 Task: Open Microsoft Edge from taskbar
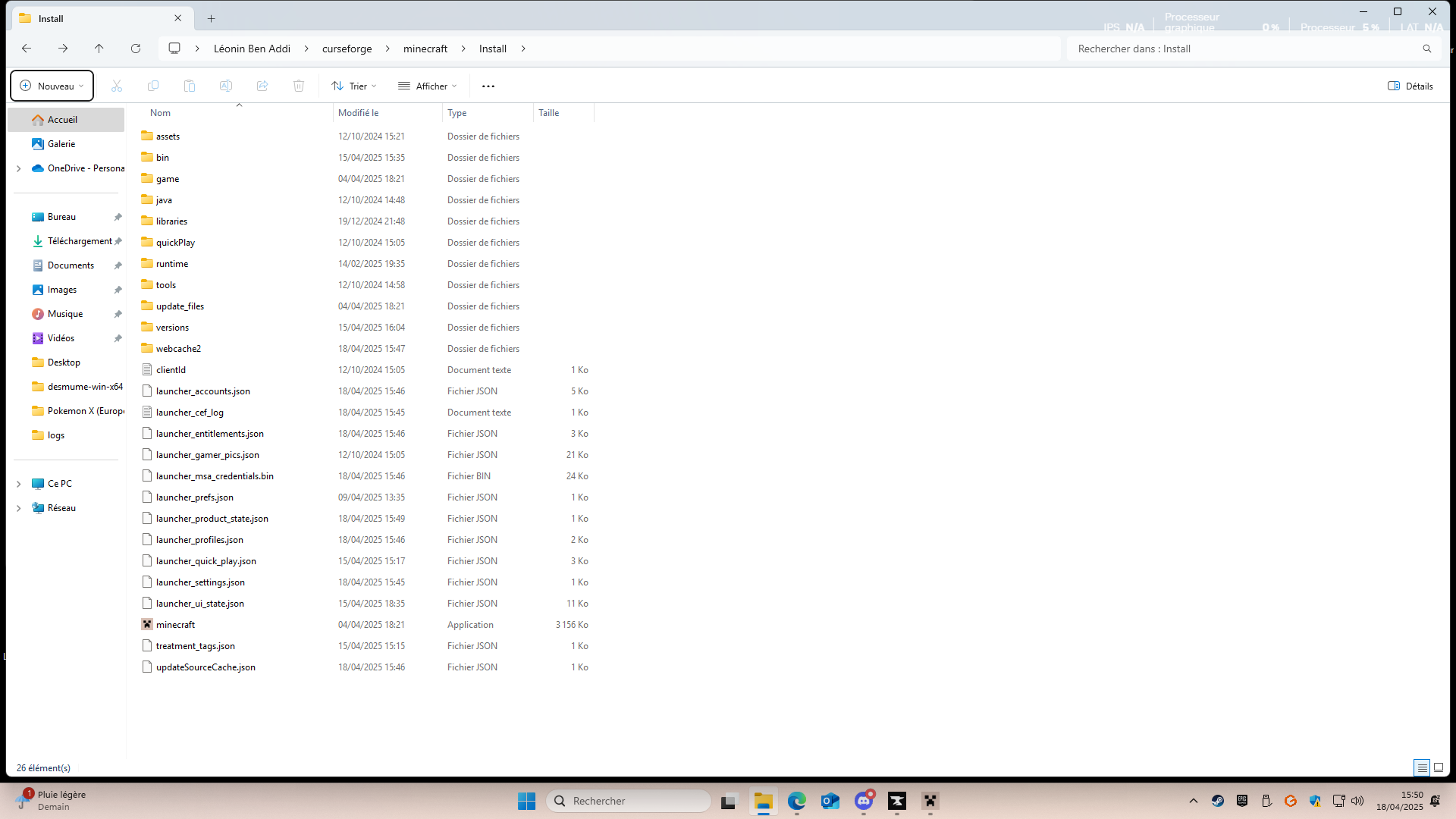pyautogui.click(x=797, y=801)
